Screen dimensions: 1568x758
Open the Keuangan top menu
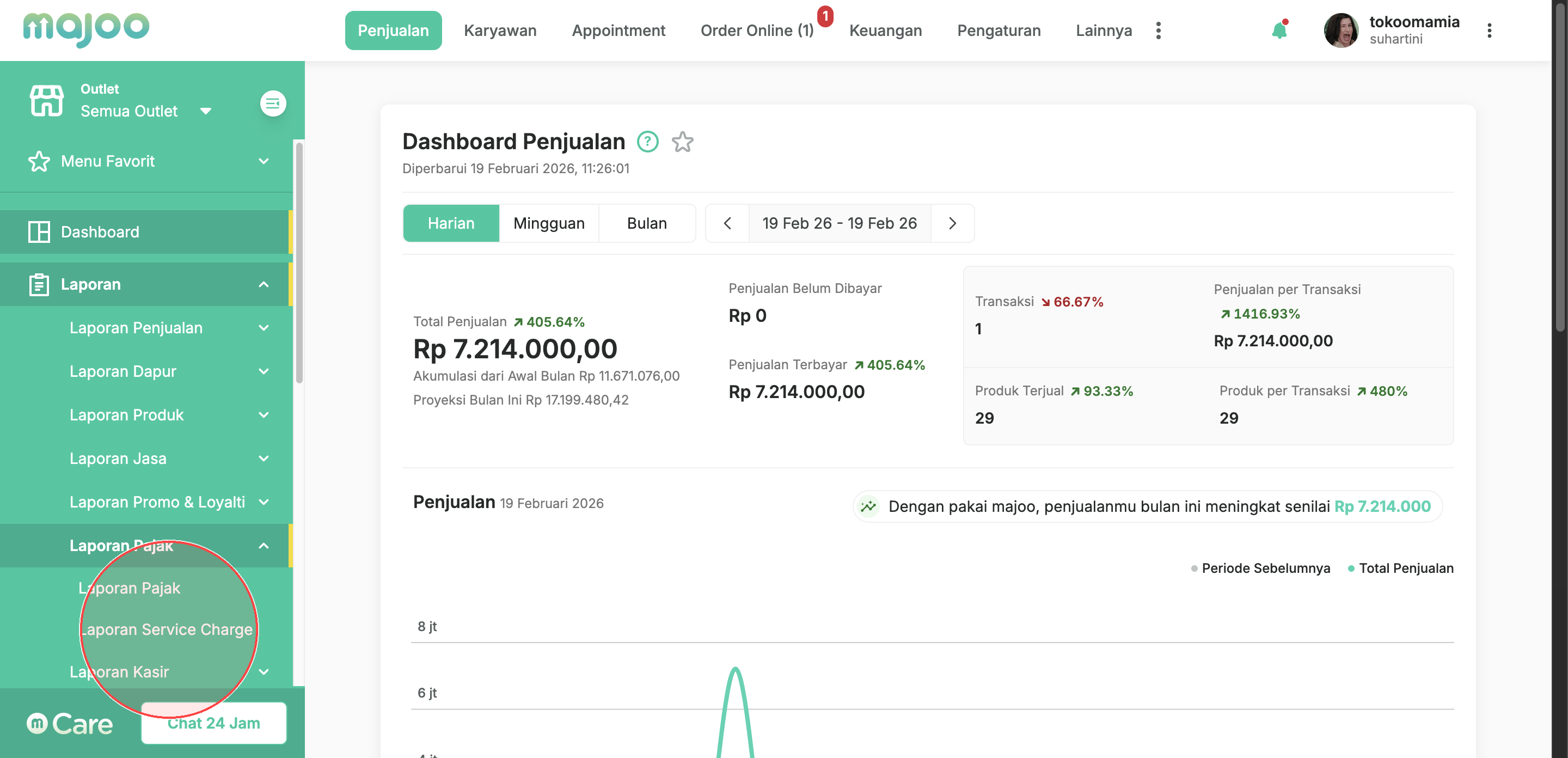click(x=885, y=30)
